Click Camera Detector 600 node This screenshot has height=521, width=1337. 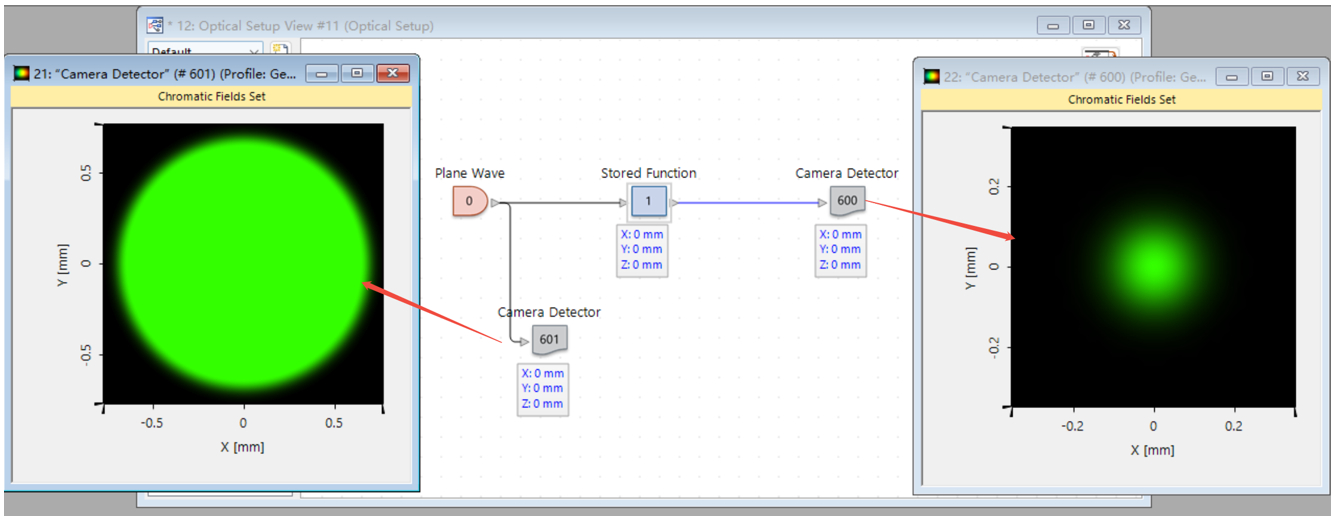[846, 201]
